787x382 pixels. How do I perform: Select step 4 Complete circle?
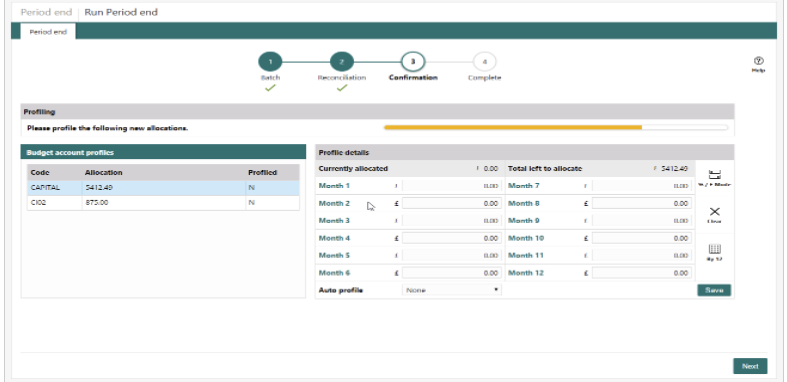click(x=484, y=62)
